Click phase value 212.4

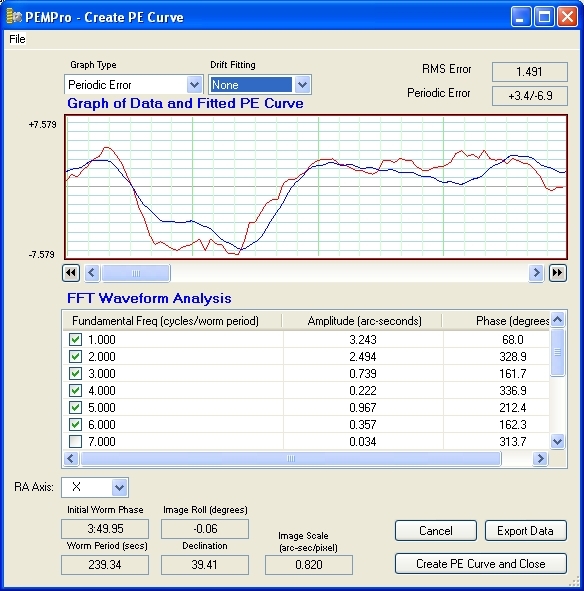coord(513,407)
